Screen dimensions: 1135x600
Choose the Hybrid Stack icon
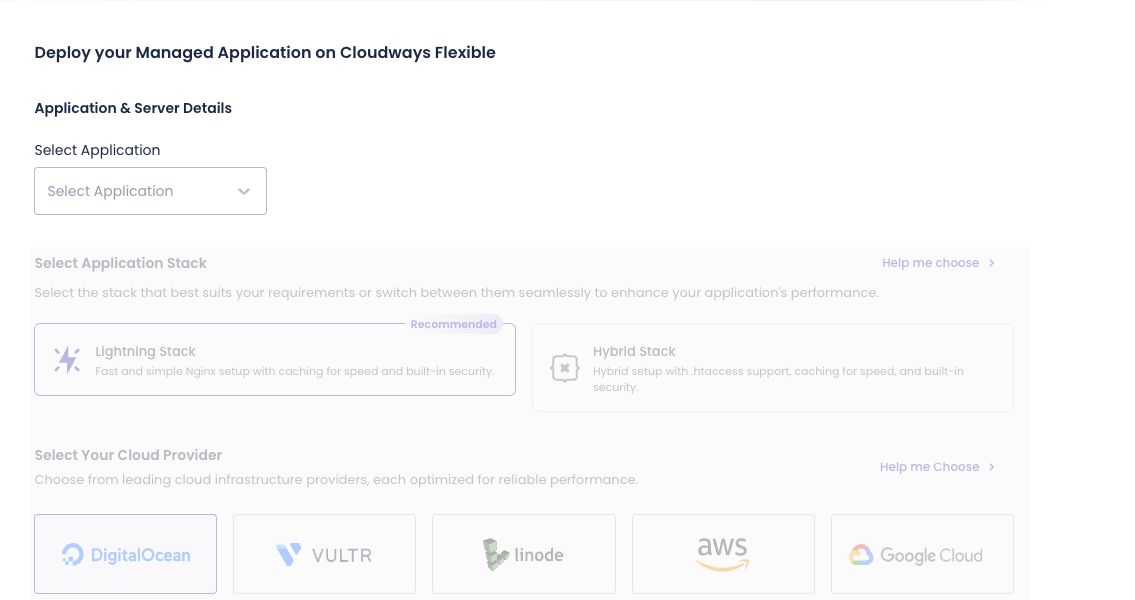pyautogui.click(x=565, y=368)
